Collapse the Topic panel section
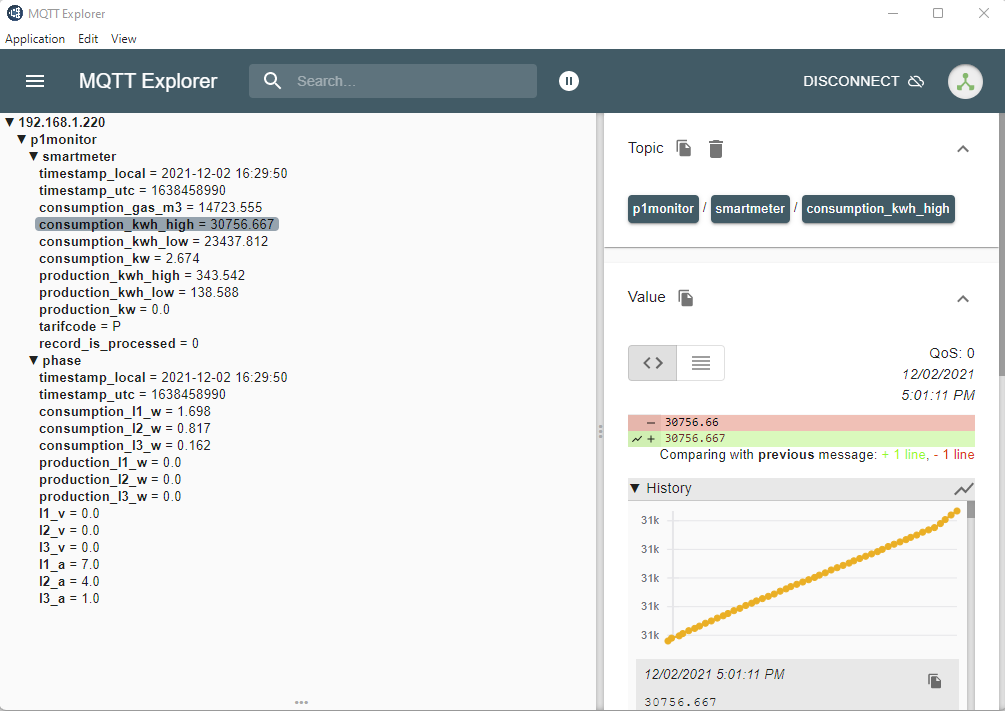This screenshot has width=1005, height=711. [x=963, y=149]
